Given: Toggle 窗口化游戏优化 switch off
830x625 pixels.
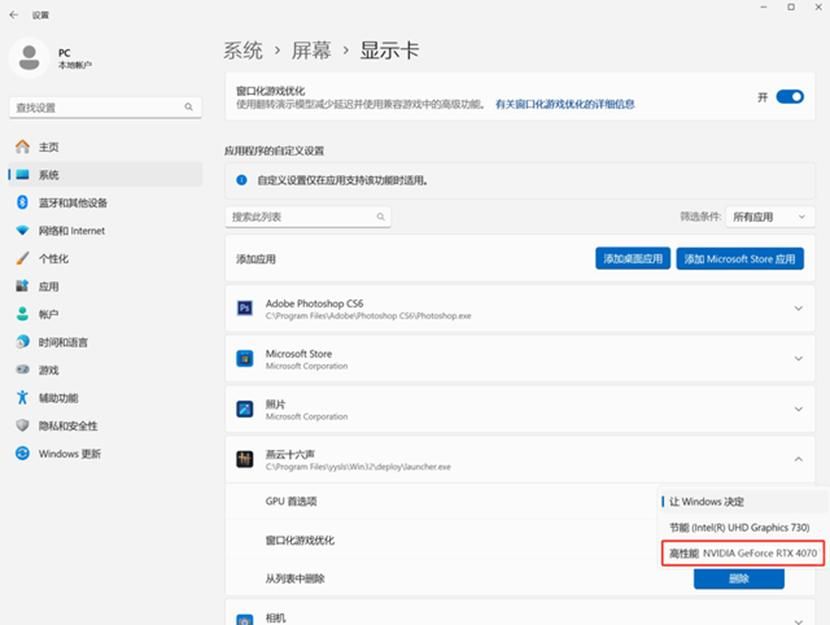Looking at the screenshot, I should (790, 97).
